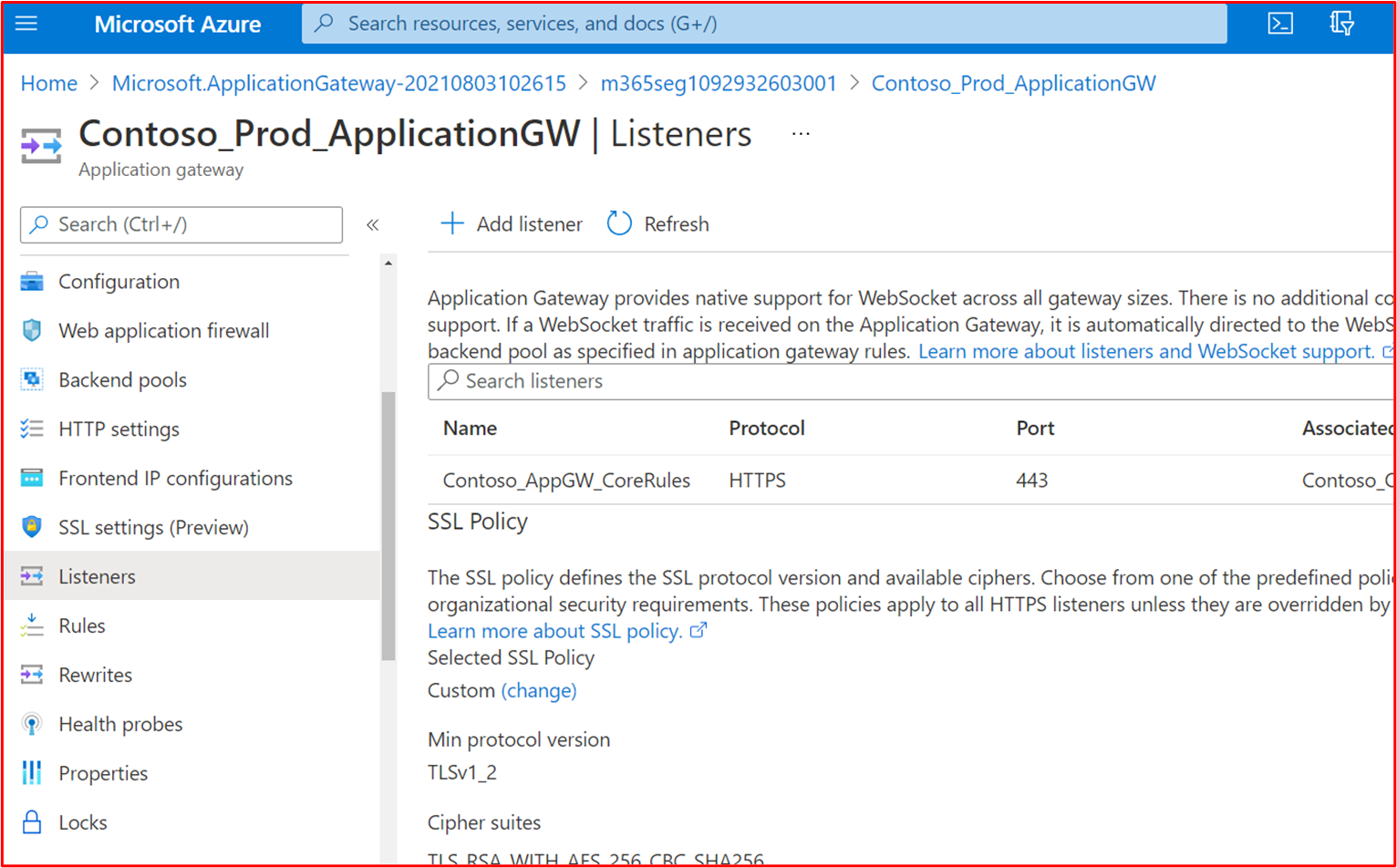Launch Cloud Shell from the top bar
Image resolution: width=1397 pixels, height=868 pixels.
tap(1280, 24)
